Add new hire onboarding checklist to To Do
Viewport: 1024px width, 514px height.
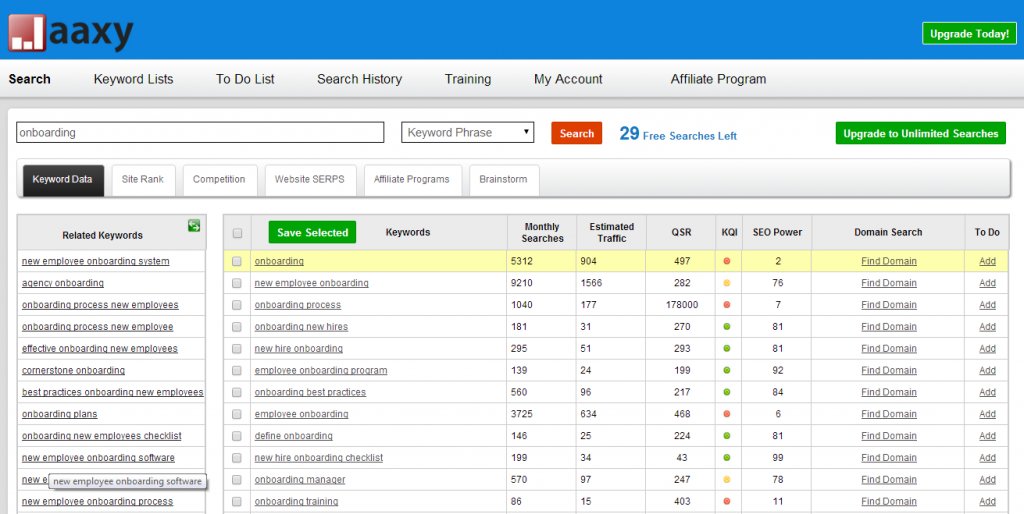987,458
